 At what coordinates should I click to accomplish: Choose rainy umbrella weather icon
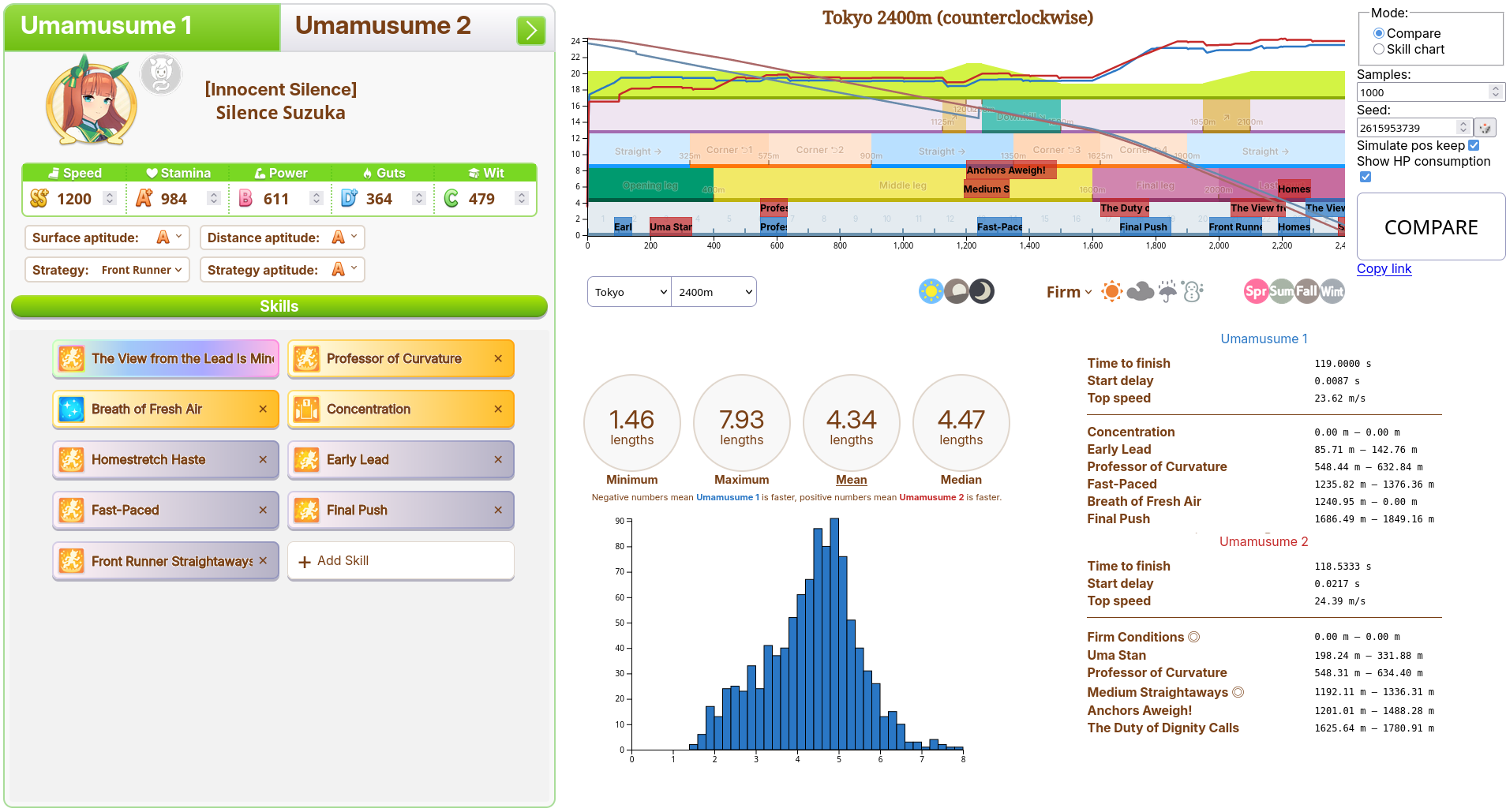[x=1167, y=291]
